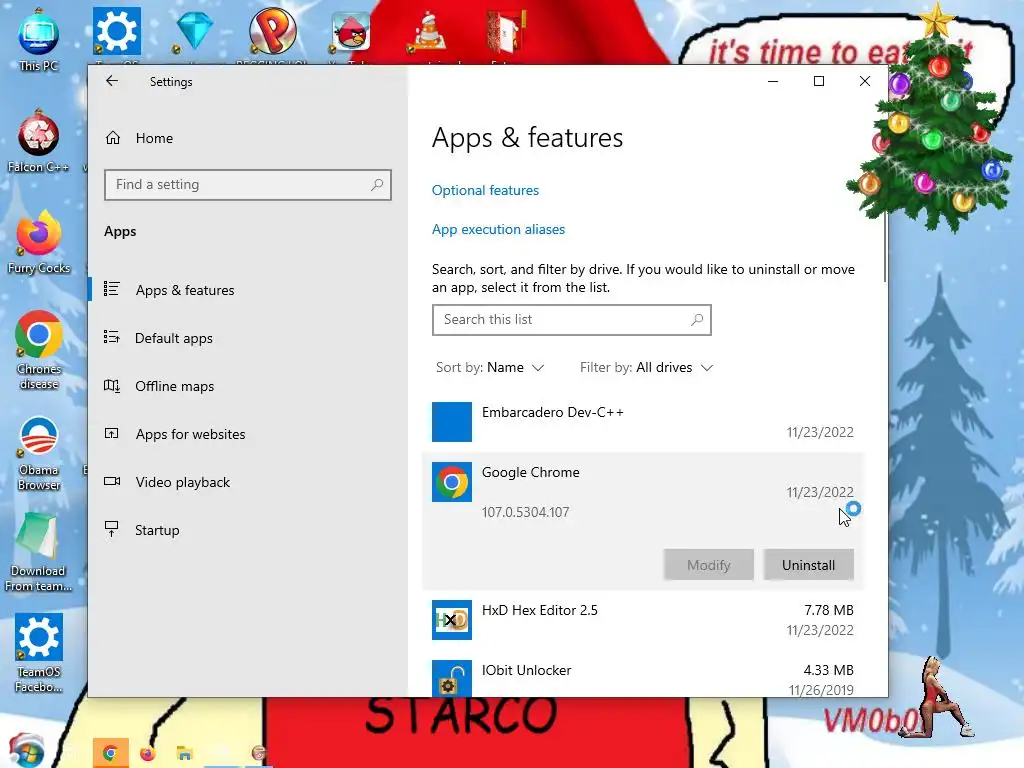Select the gear desktop icon in top row

coord(116,31)
